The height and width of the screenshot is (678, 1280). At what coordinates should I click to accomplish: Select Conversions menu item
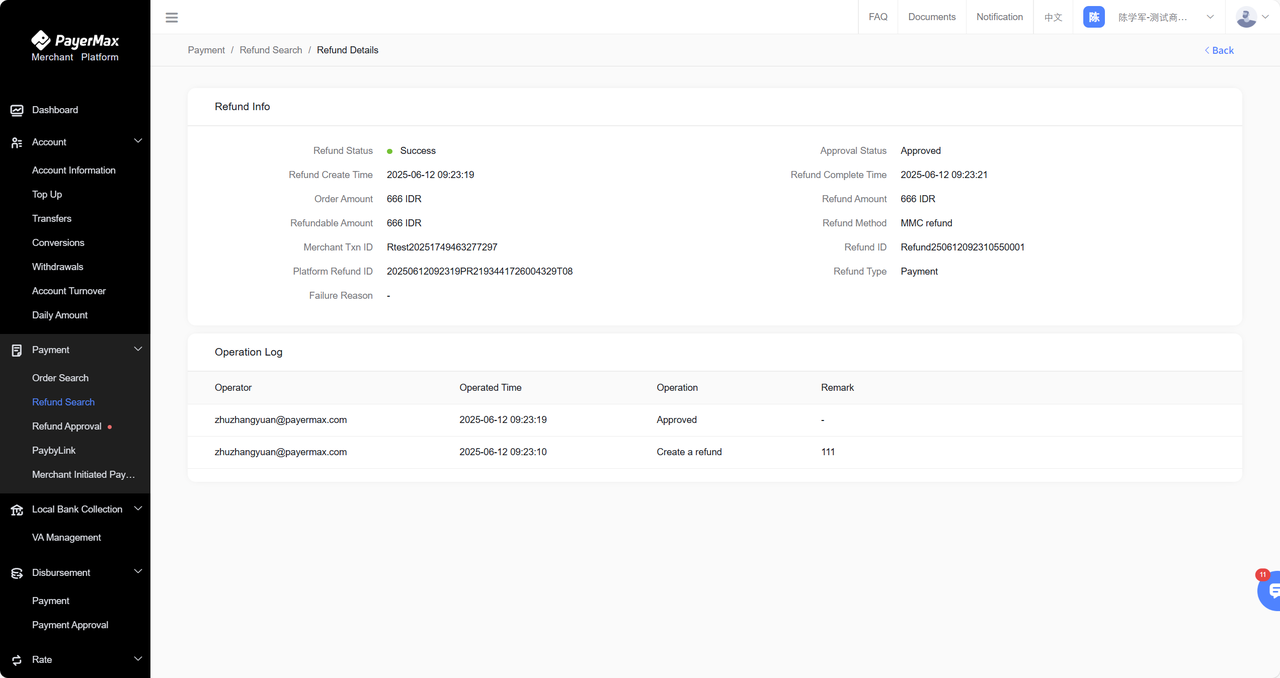point(58,243)
